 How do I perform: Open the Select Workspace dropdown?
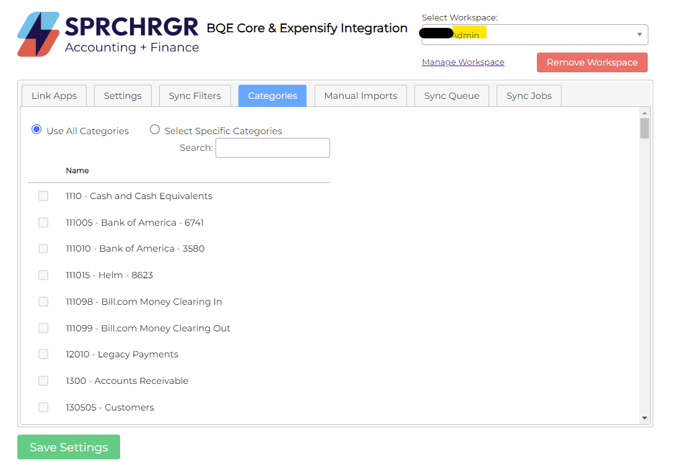tap(534, 34)
